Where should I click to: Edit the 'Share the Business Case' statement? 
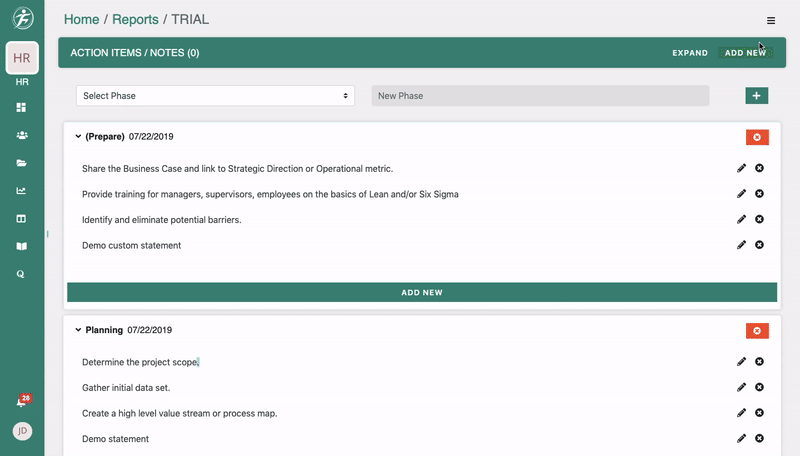click(x=741, y=168)
